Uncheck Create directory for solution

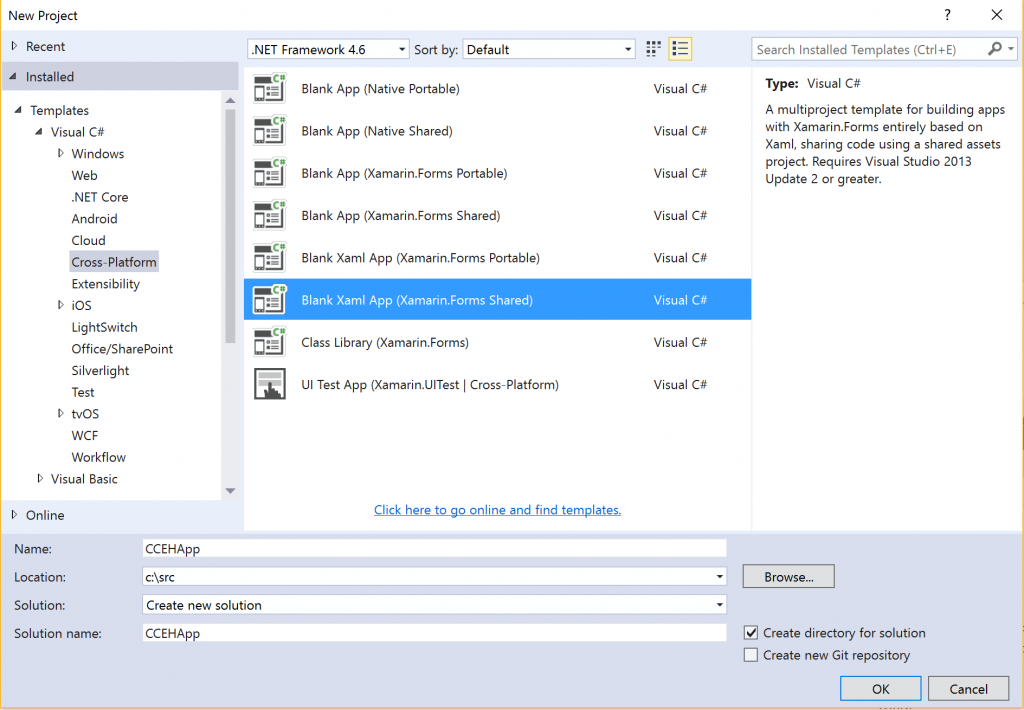(x=751, y=632)
